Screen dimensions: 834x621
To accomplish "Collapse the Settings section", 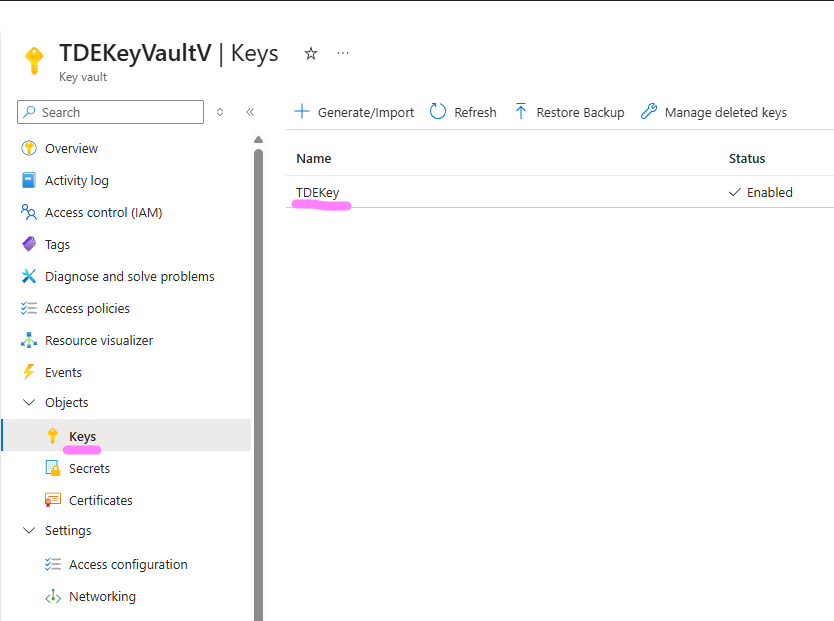I will pyautogui.click(x=28, y=530).
